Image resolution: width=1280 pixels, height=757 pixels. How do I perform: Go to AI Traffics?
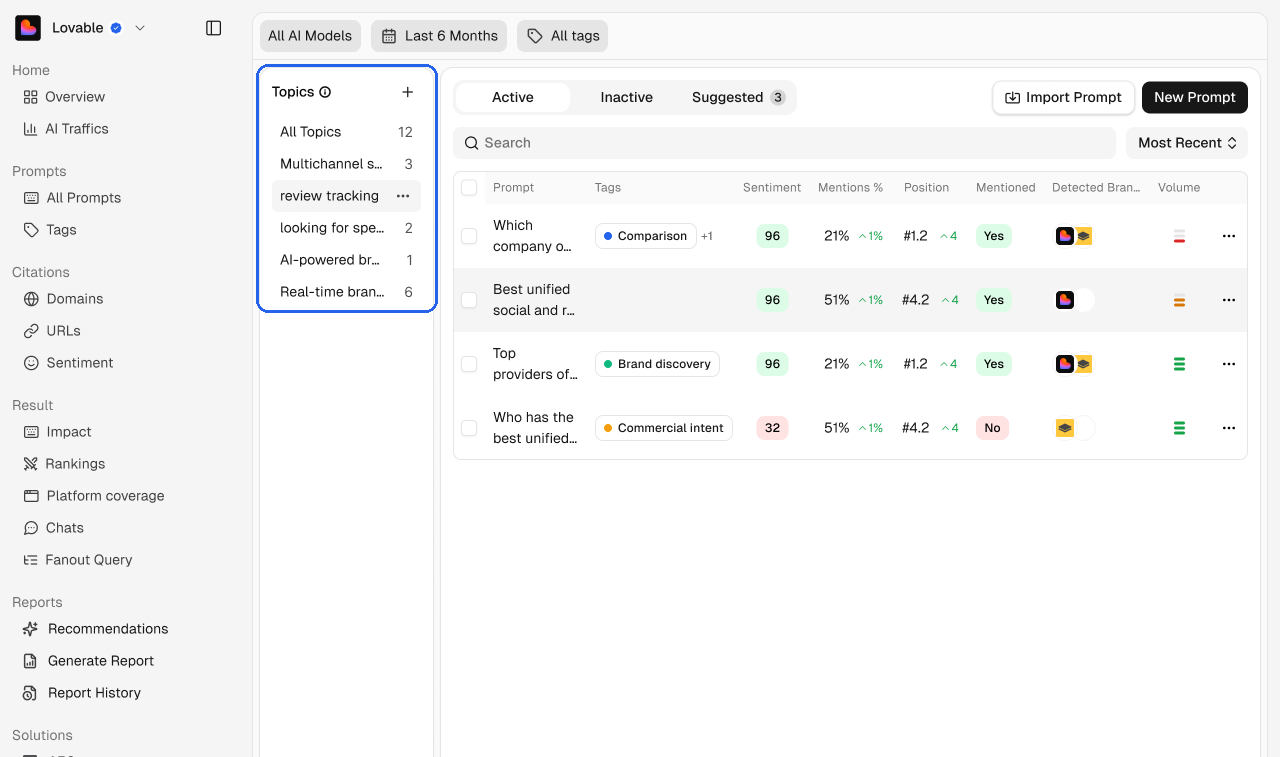[x=66, y=129]
